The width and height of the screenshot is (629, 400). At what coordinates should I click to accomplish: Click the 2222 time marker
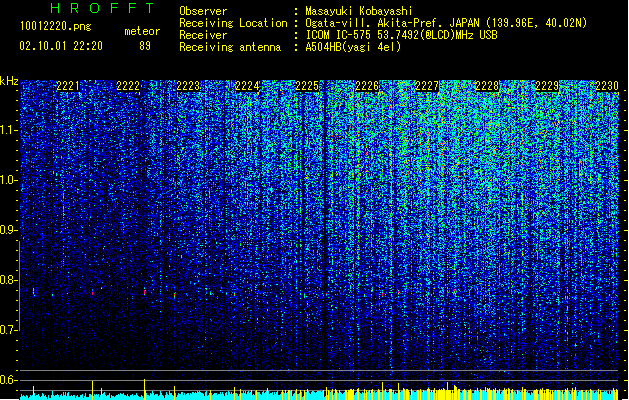click(128, 86)
